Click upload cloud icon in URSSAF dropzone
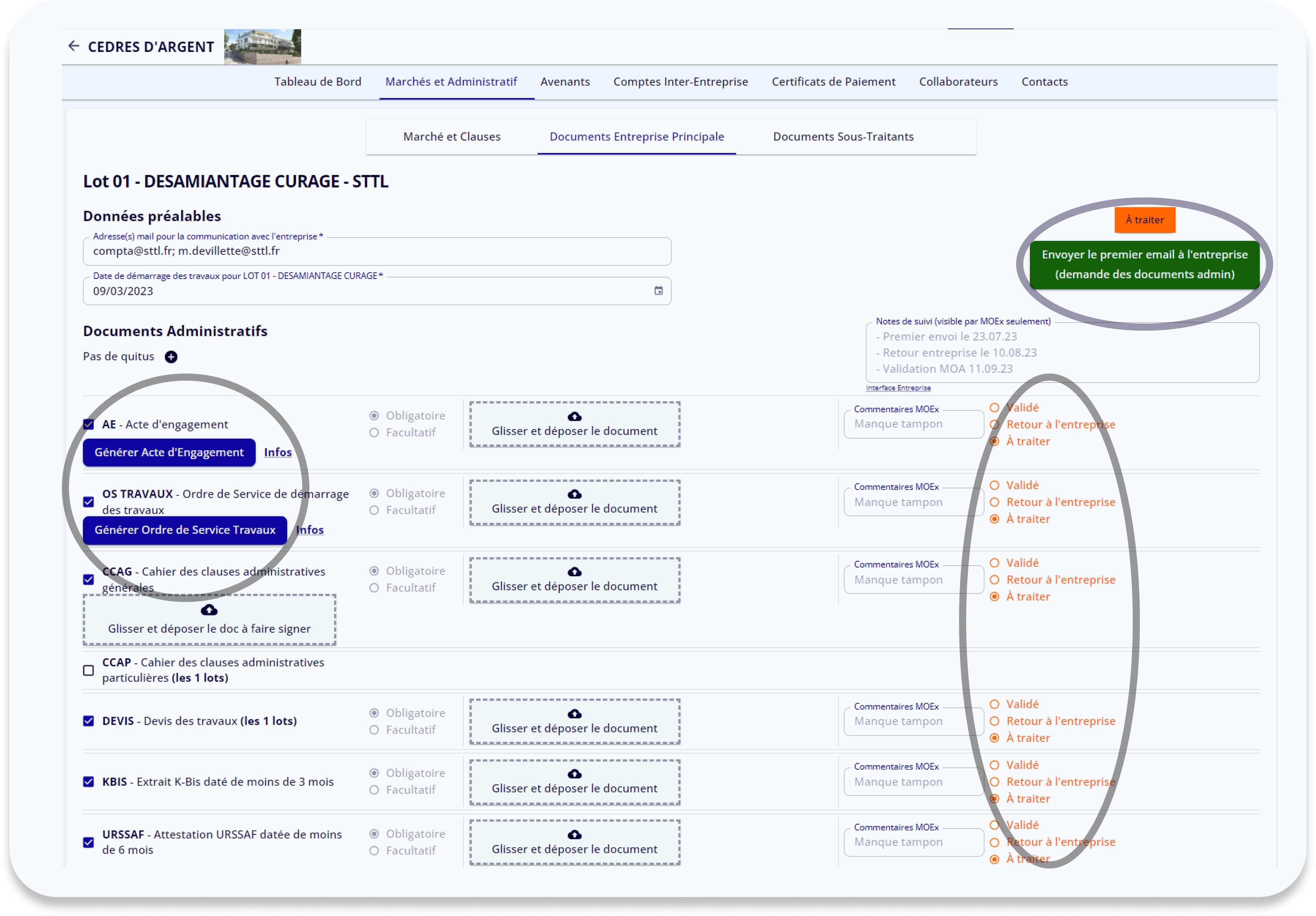Screen dimensions: 1316x916 (x=574, y=834)
